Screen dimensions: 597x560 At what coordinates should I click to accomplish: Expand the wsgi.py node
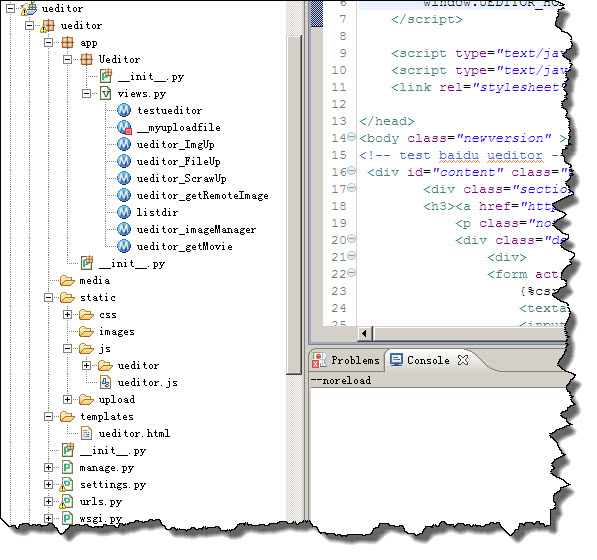pyautogui.click(x=48, y=518)
